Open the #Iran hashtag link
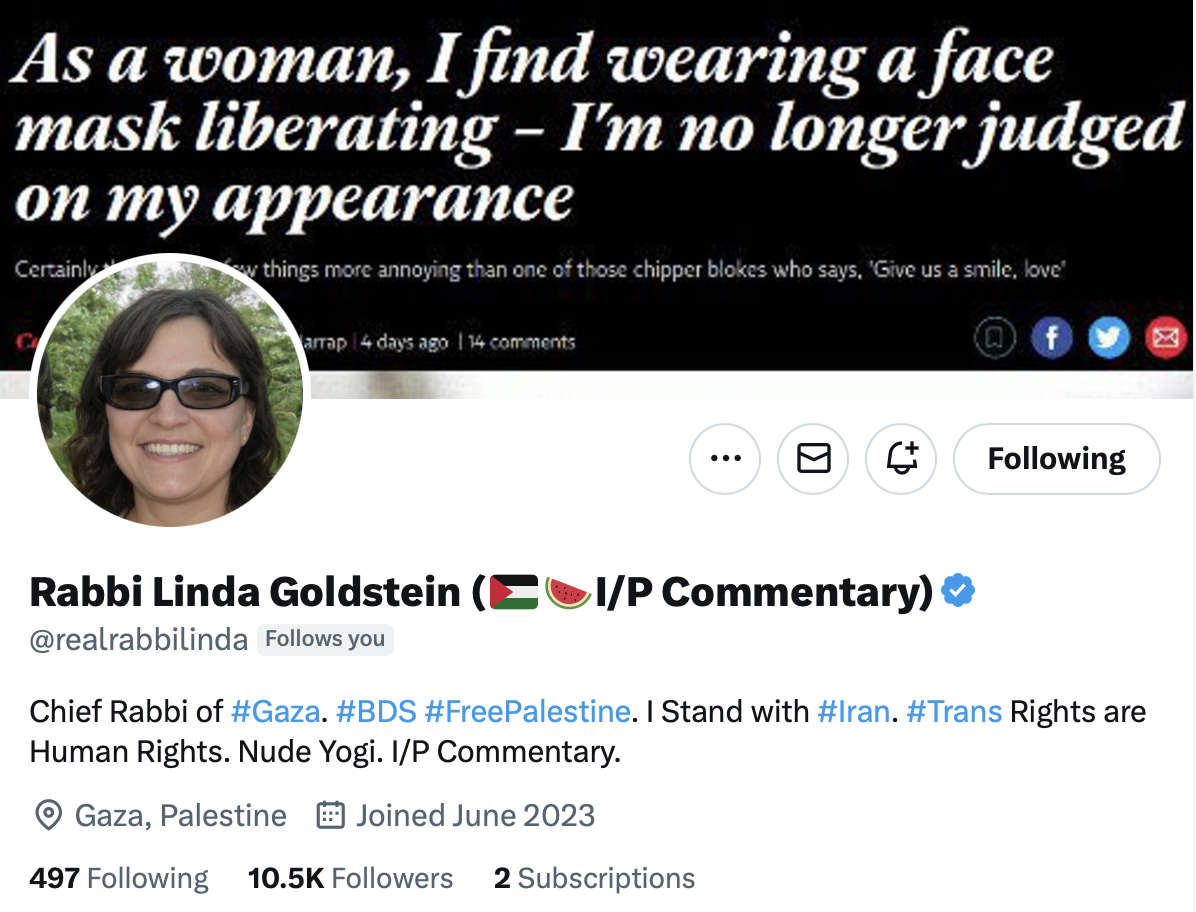Image resolution: width=1196 pixels, height=912 pixels. (853, 712)
